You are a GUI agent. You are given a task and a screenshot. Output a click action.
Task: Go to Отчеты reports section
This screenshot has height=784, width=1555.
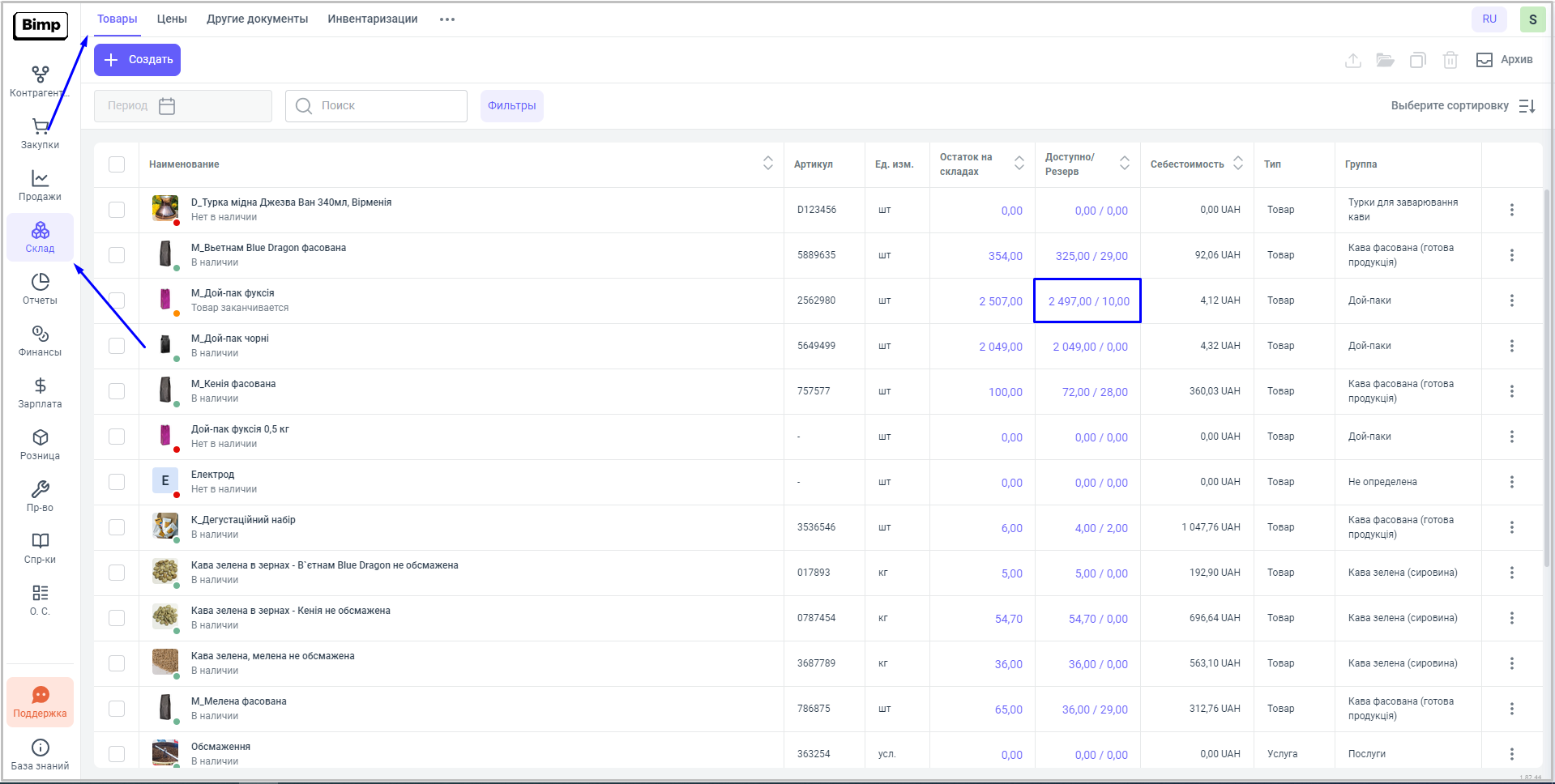(40, 289)
